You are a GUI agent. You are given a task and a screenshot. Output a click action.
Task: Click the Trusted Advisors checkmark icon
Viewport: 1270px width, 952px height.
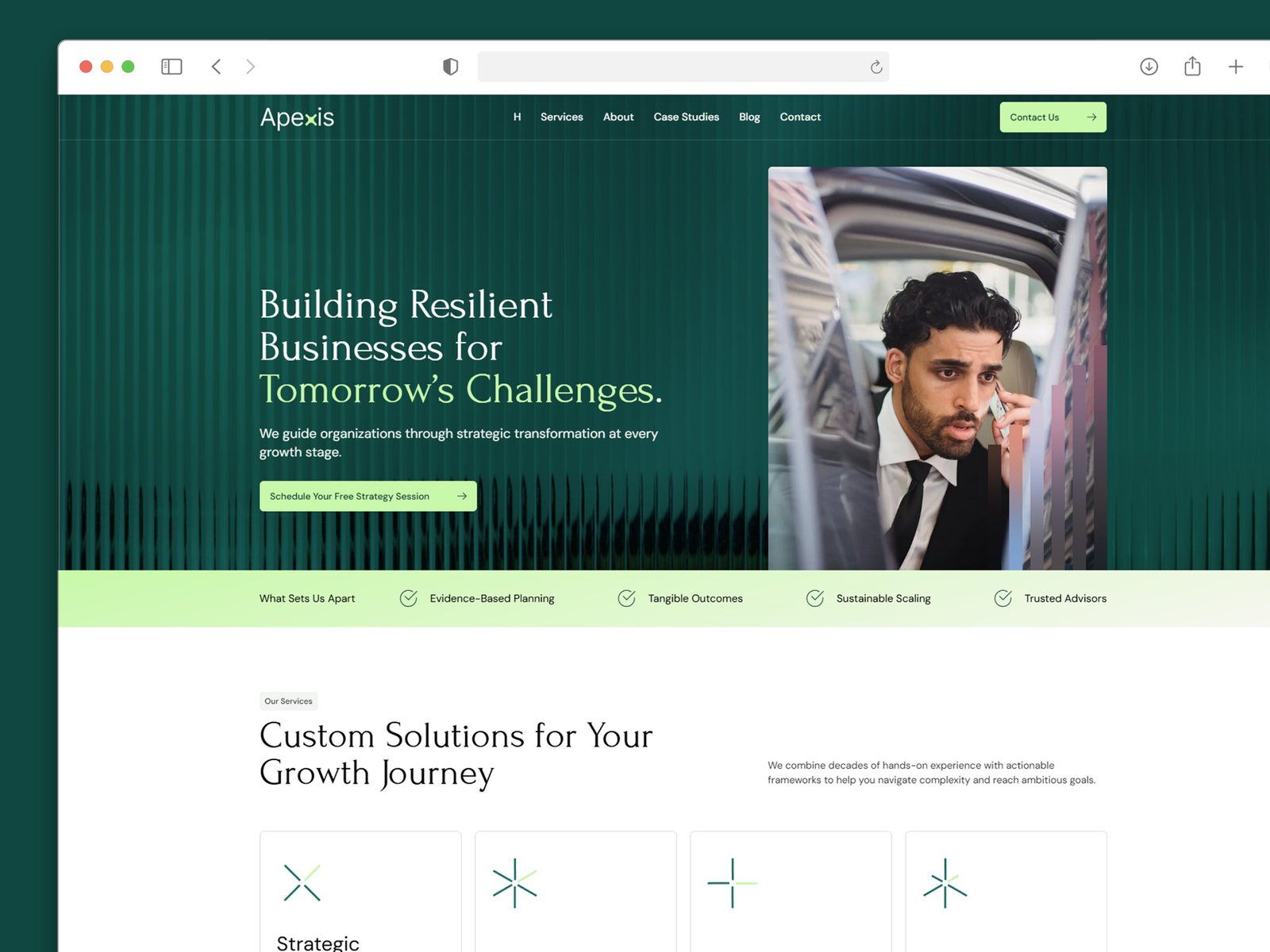1003,598
